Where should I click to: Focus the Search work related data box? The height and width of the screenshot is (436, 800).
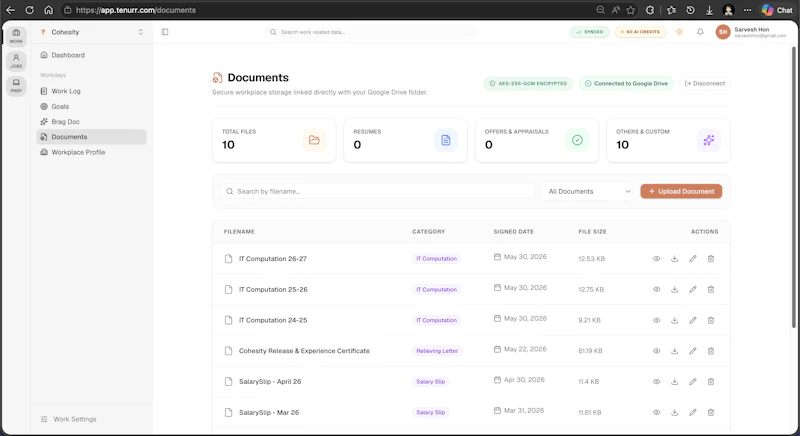371,32
